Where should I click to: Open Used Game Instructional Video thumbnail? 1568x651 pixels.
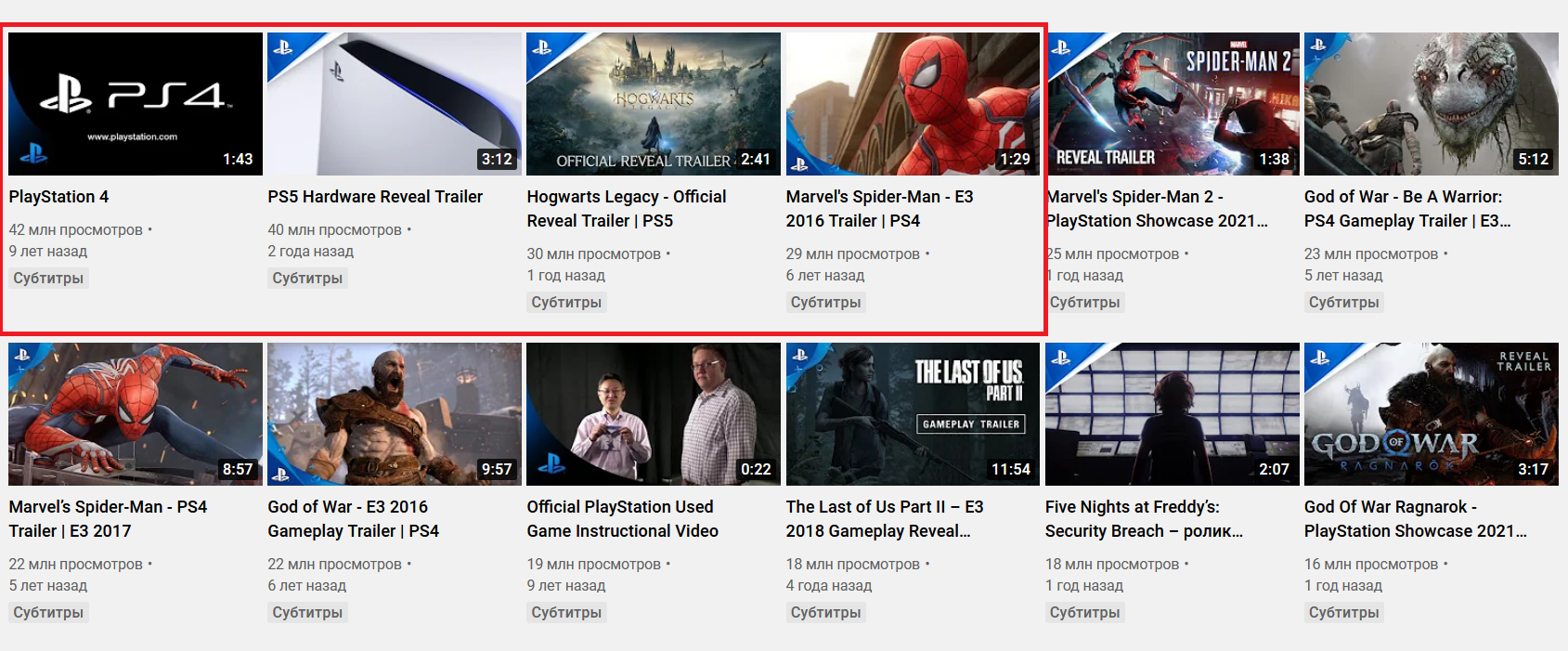tap(654, 414)
